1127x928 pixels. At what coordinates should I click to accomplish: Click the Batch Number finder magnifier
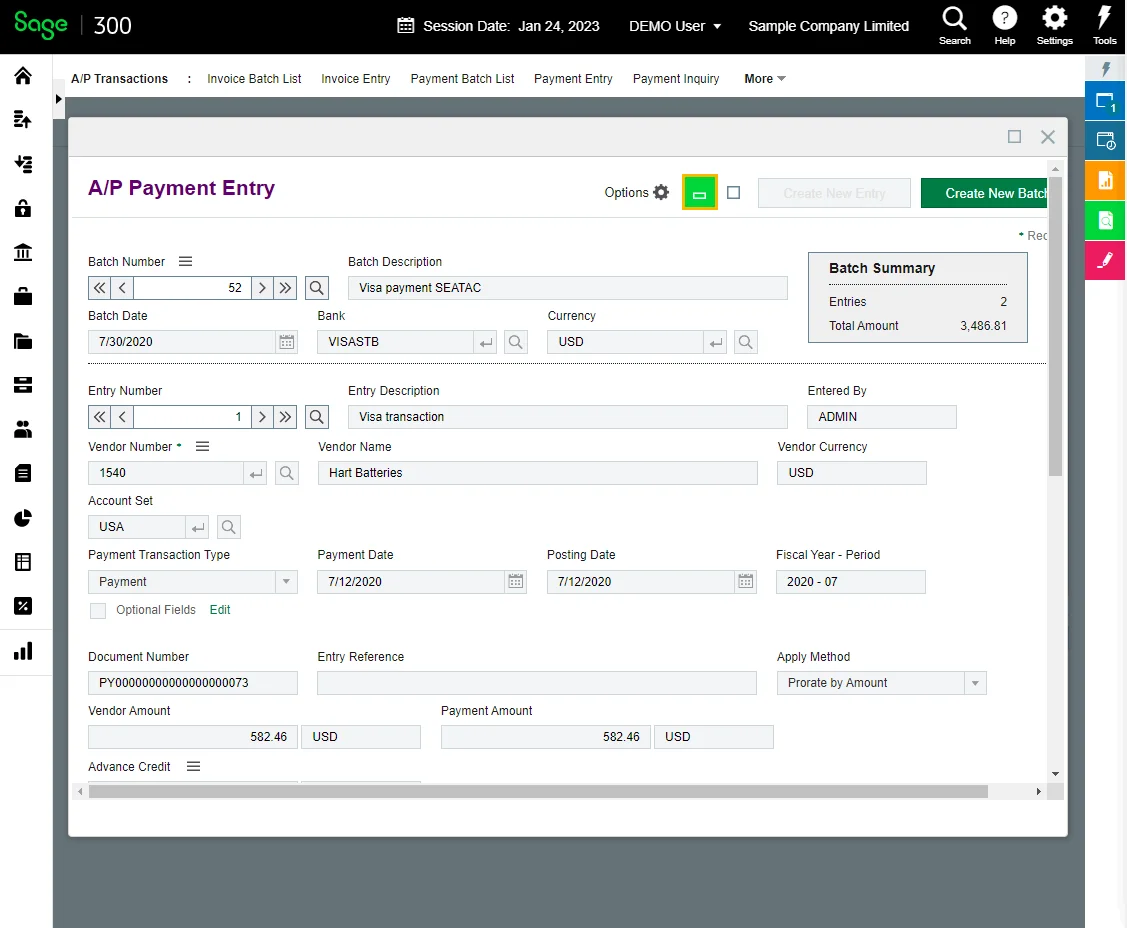click(316, 288)
